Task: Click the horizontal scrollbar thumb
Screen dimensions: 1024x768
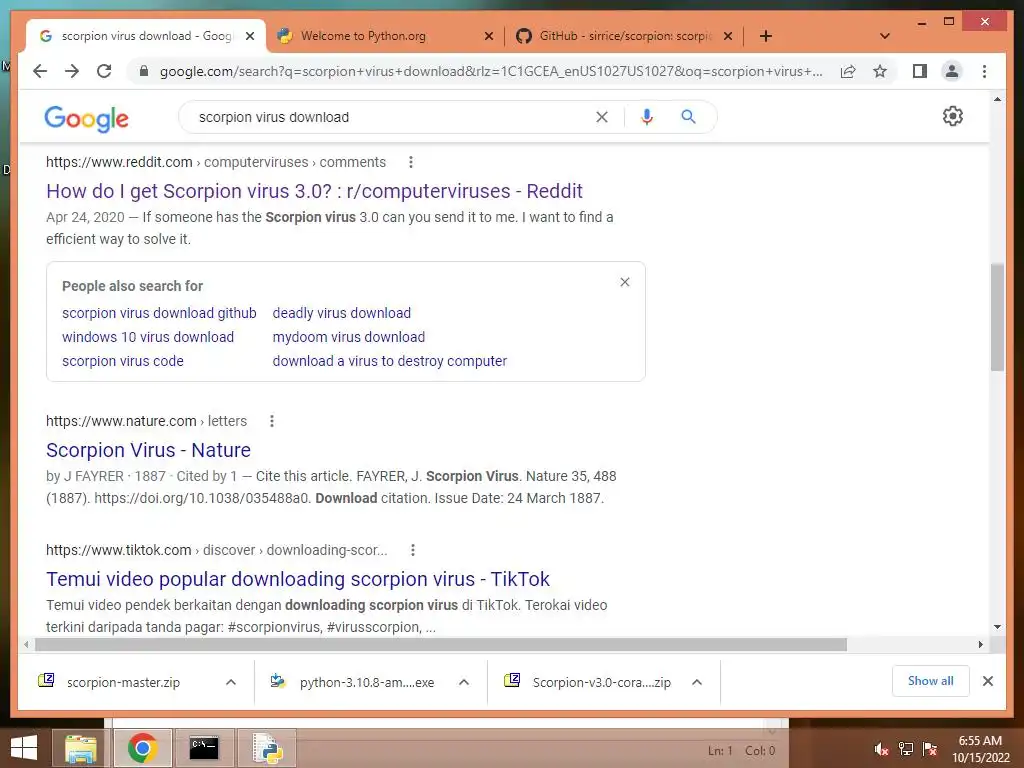Action: (x=441, y=645)
